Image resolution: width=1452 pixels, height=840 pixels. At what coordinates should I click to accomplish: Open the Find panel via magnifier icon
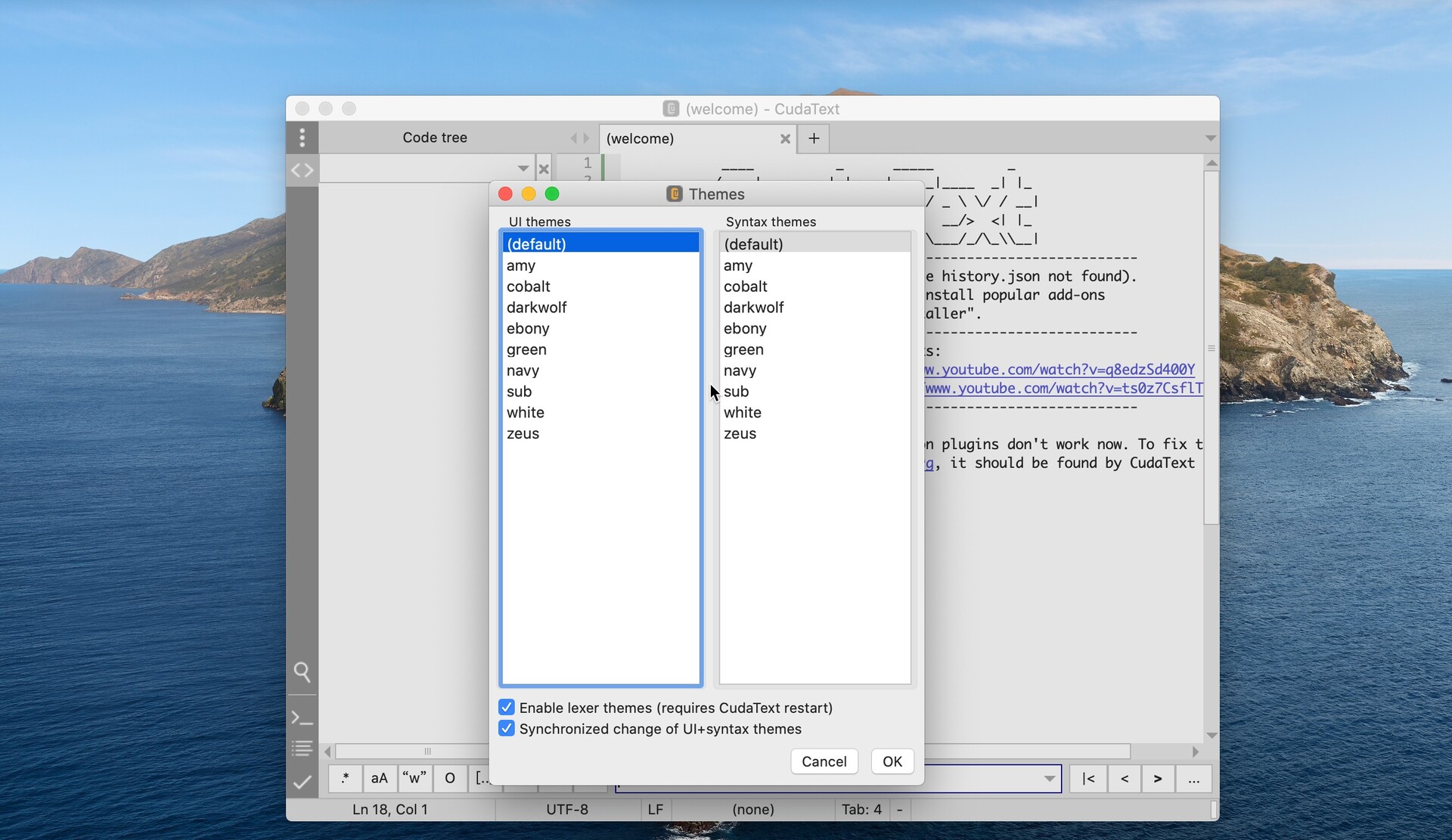coord(302,671)
